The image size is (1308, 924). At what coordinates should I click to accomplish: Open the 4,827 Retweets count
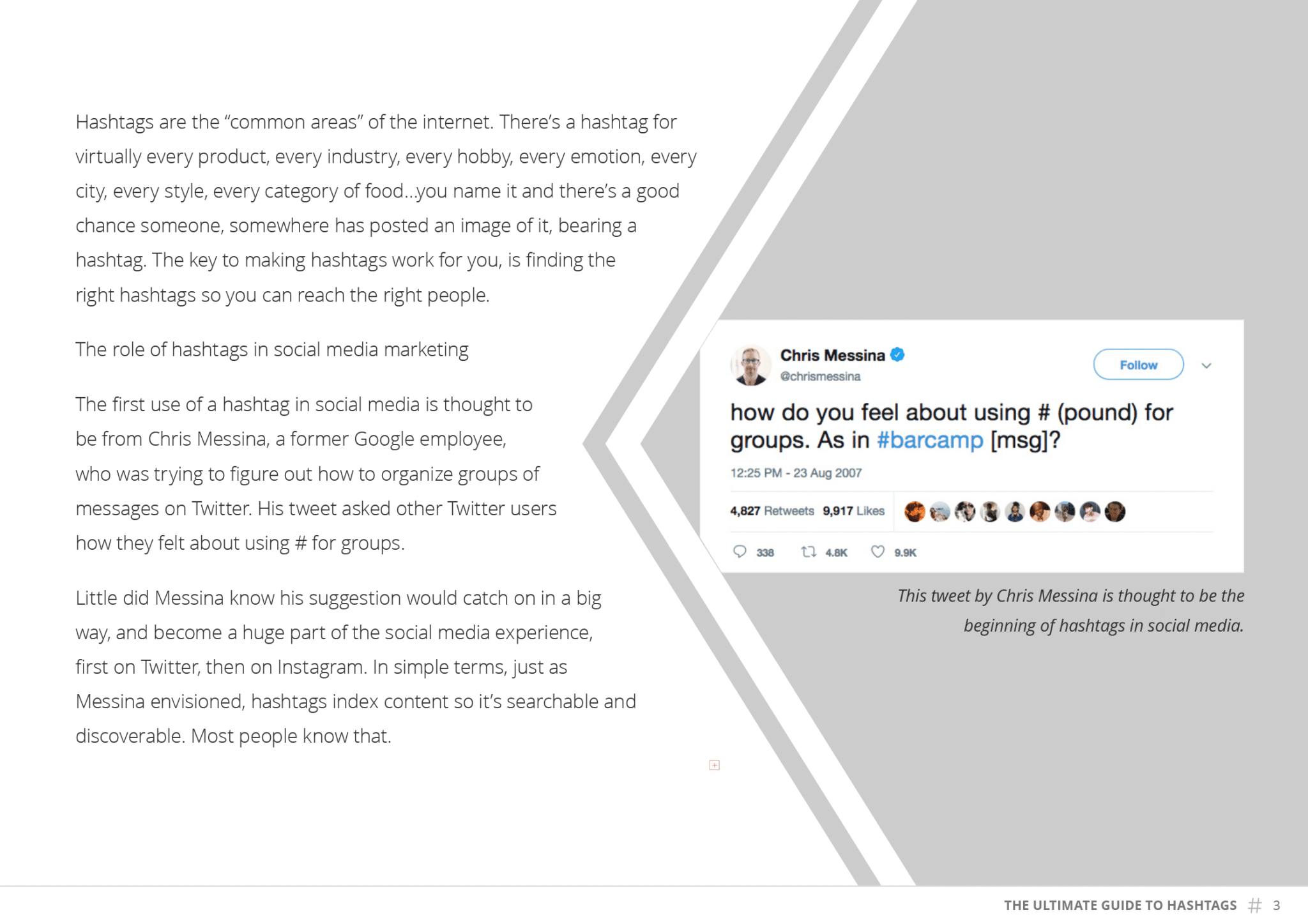[772, 511]
